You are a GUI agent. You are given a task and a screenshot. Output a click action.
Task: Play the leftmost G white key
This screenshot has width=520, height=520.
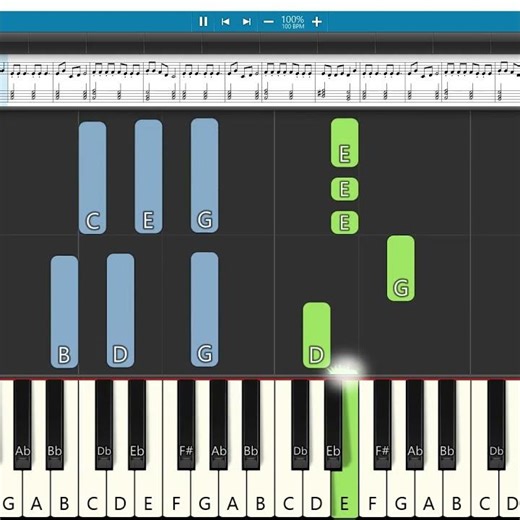click(x=9, y=493)
